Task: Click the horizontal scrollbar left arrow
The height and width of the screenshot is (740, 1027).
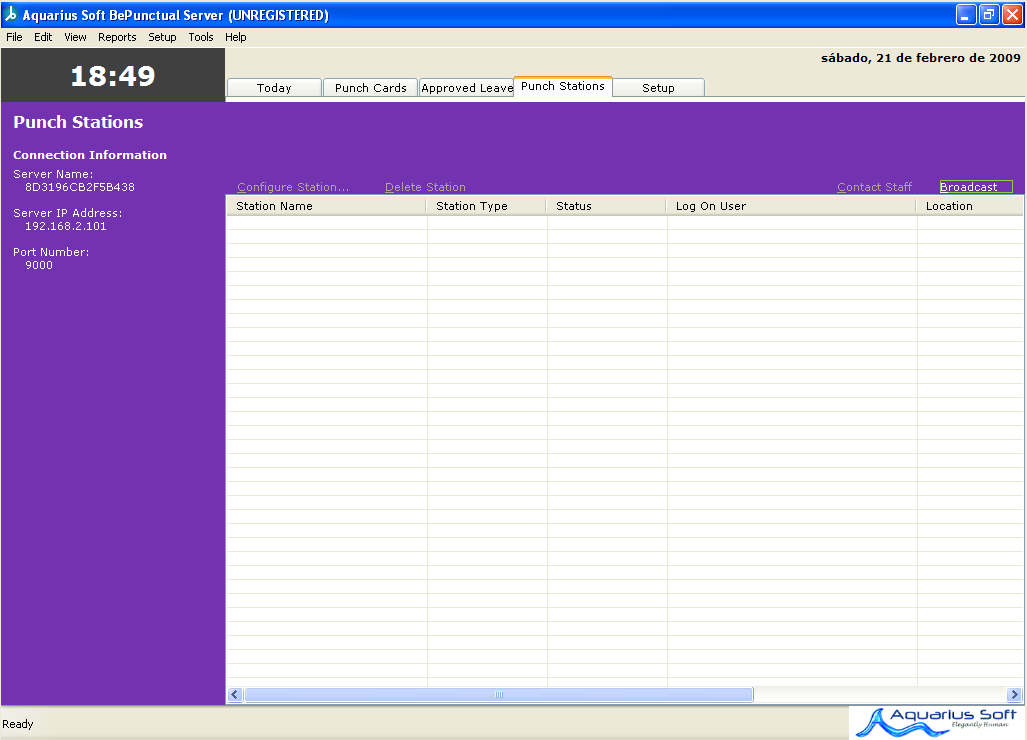Action: click(235, 695)
